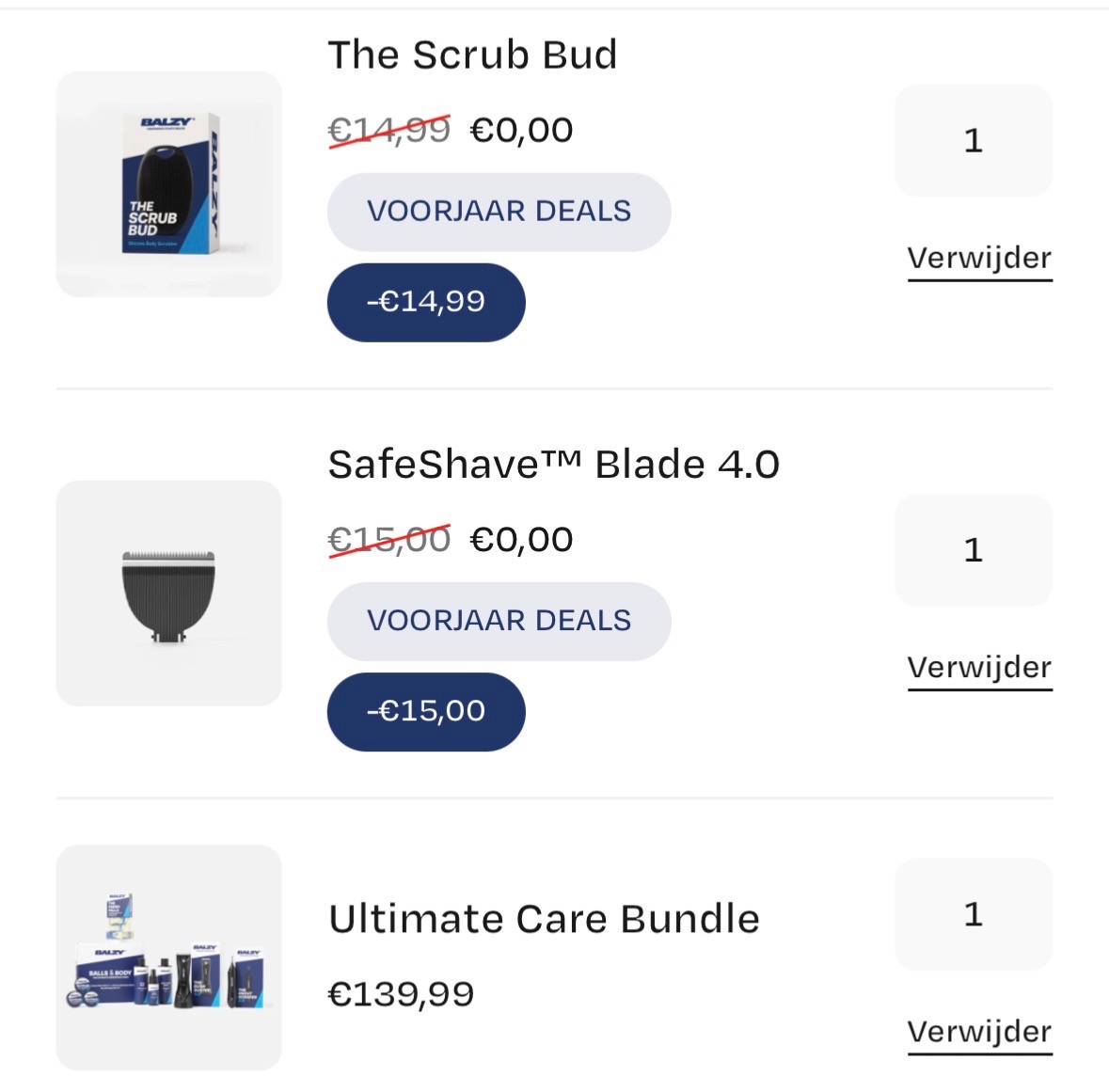Verwijder Ultimate Care Bundle from cart
Viewport: 1109px width, 1092px height.
pyautogui.click(x=979, y=1030)
